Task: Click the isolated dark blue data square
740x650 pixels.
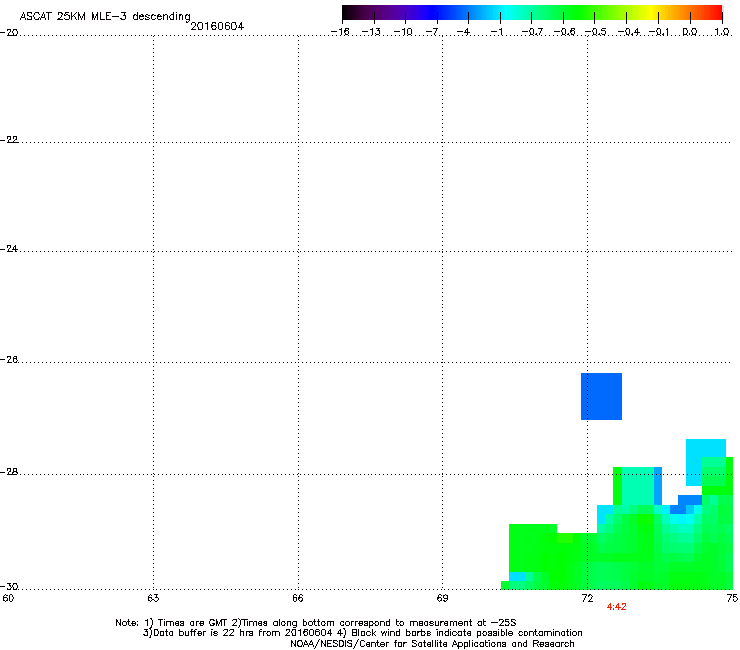Action: [601, 397]
